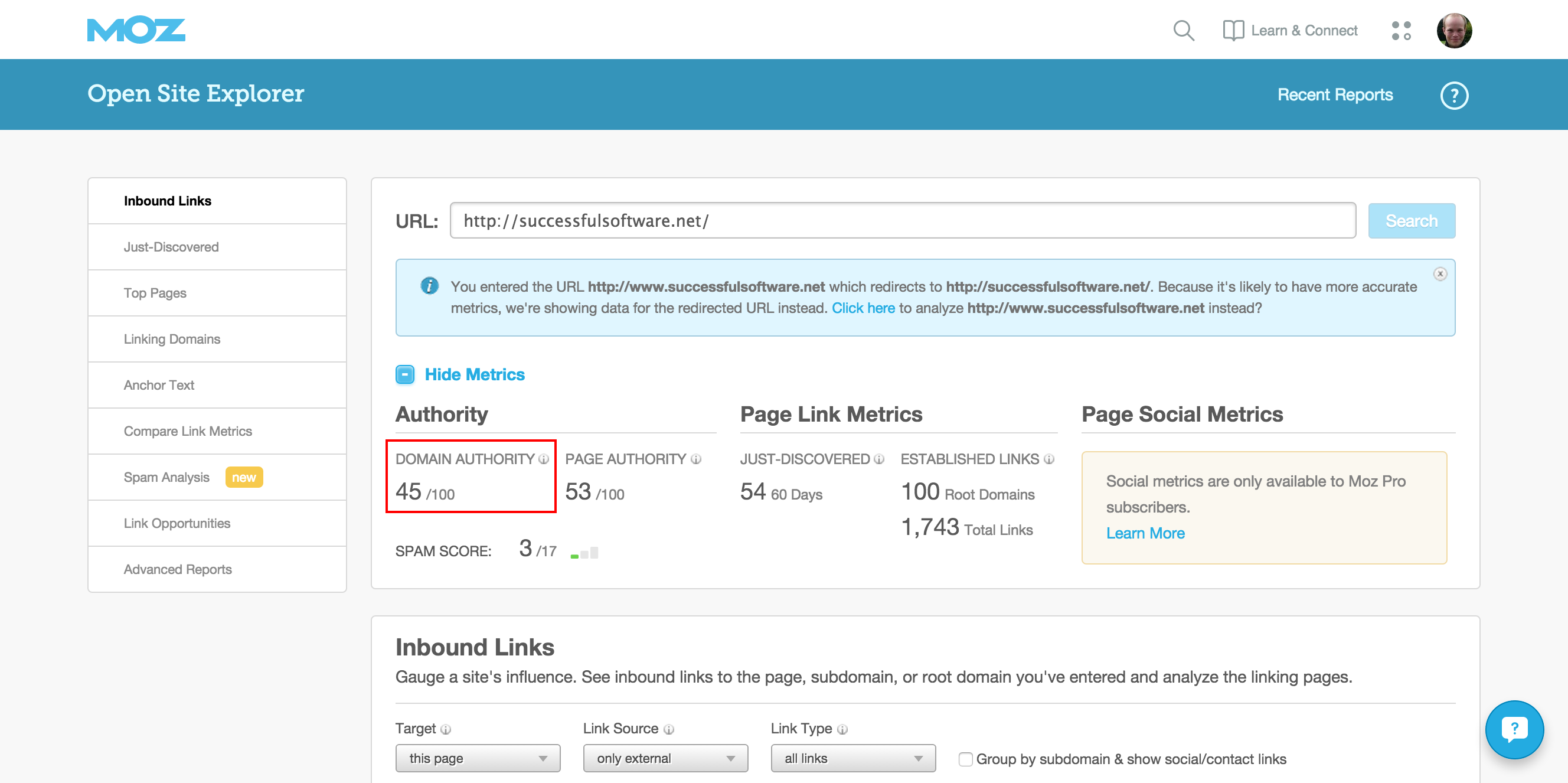Viewport: 1568px width, 783px height.
Task: Open the Link Type 'all links' dropdown
Action: (x=852, y=758)
